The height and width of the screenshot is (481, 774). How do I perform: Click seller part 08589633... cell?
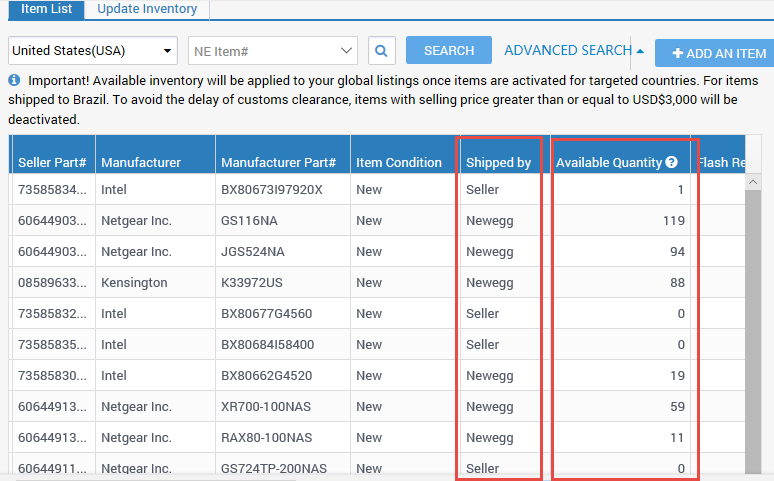pos(52,283)
